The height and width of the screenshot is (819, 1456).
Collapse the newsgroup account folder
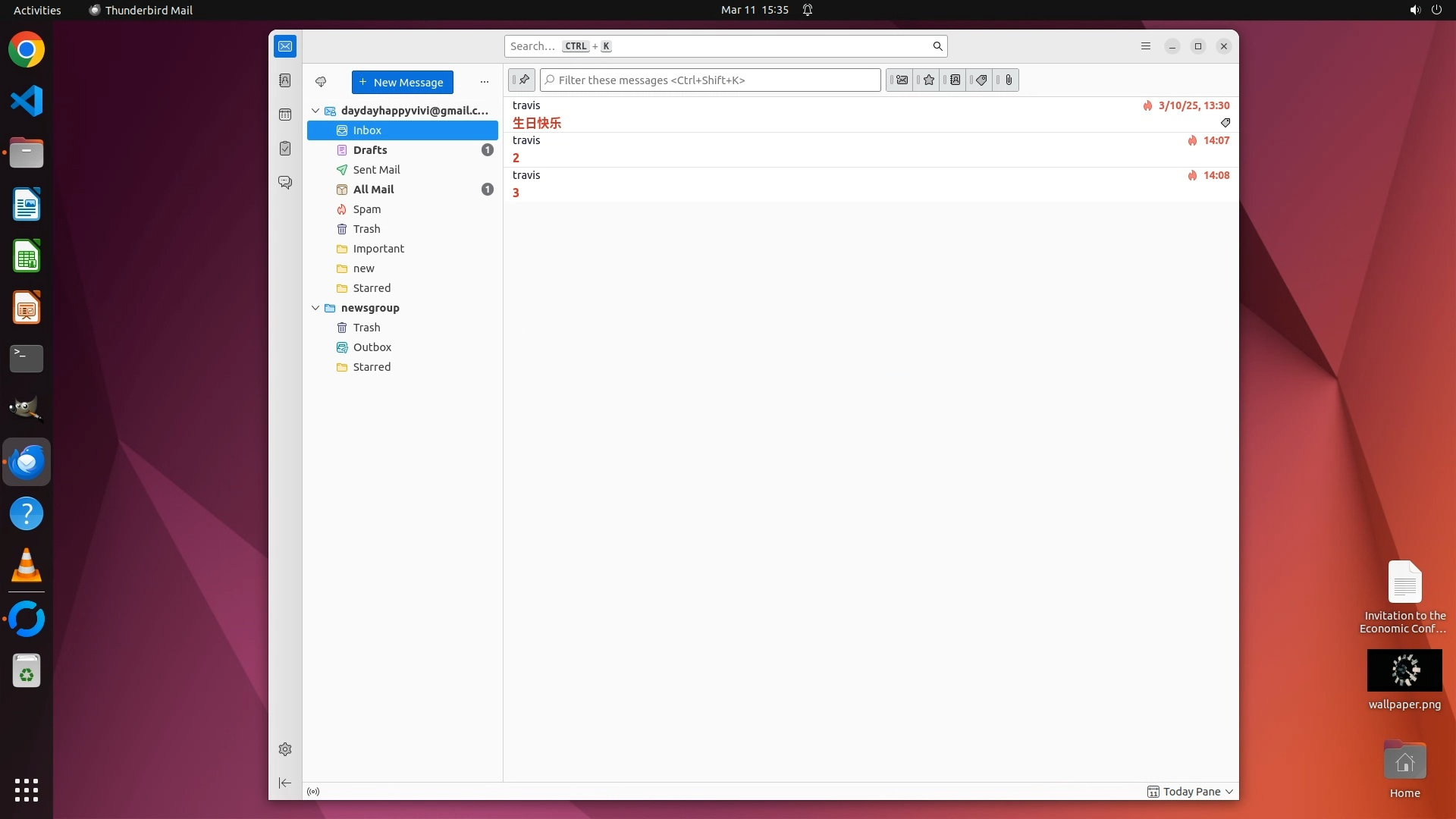pyautogui.click(x=315, y=308)
